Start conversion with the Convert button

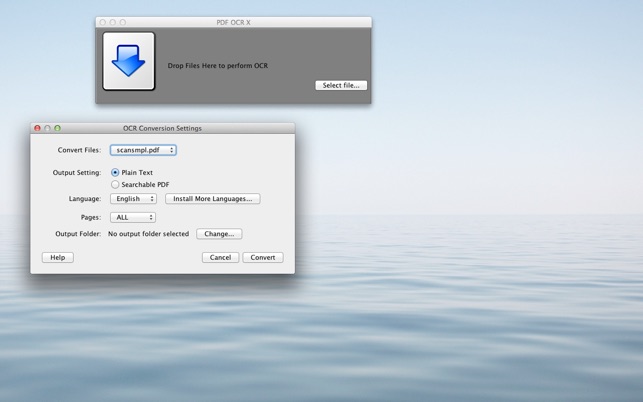[263, 257]
